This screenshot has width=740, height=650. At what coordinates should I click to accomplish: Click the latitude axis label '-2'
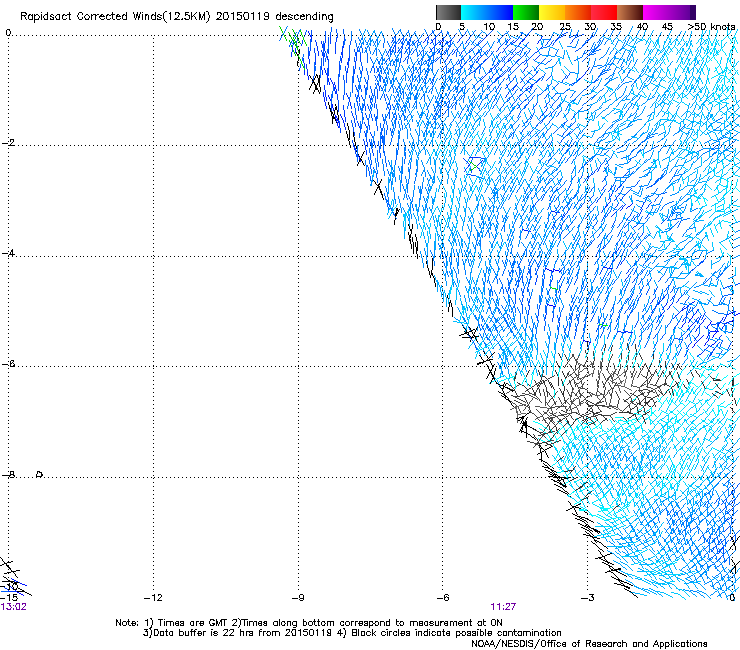tap(8, 143)
